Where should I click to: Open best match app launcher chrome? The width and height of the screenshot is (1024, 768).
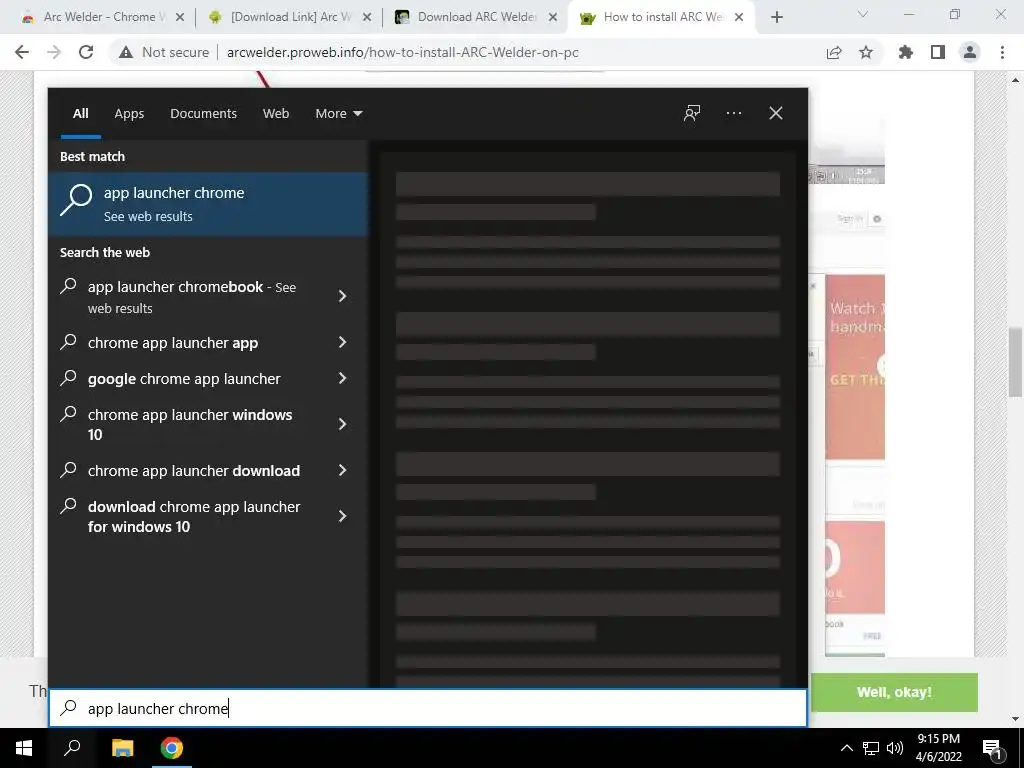[x=208, y=204]
